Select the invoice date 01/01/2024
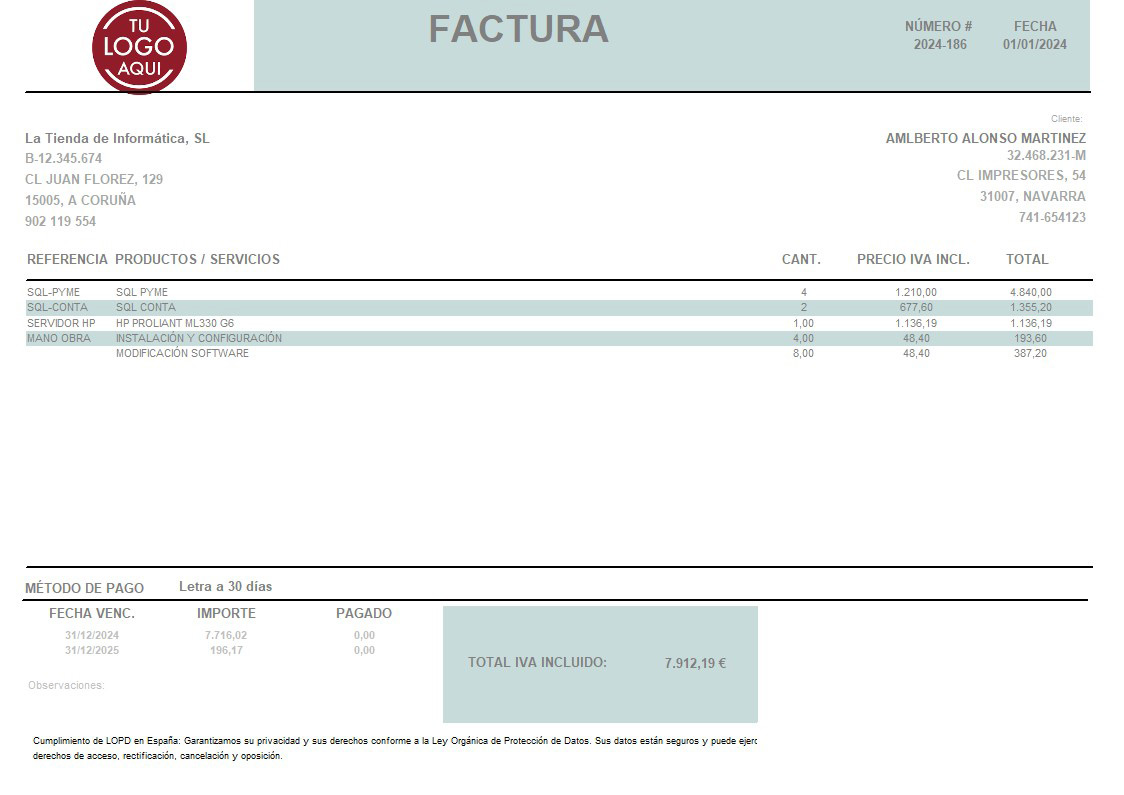The image size is (1124, 795). click(x=1036, y=43)
